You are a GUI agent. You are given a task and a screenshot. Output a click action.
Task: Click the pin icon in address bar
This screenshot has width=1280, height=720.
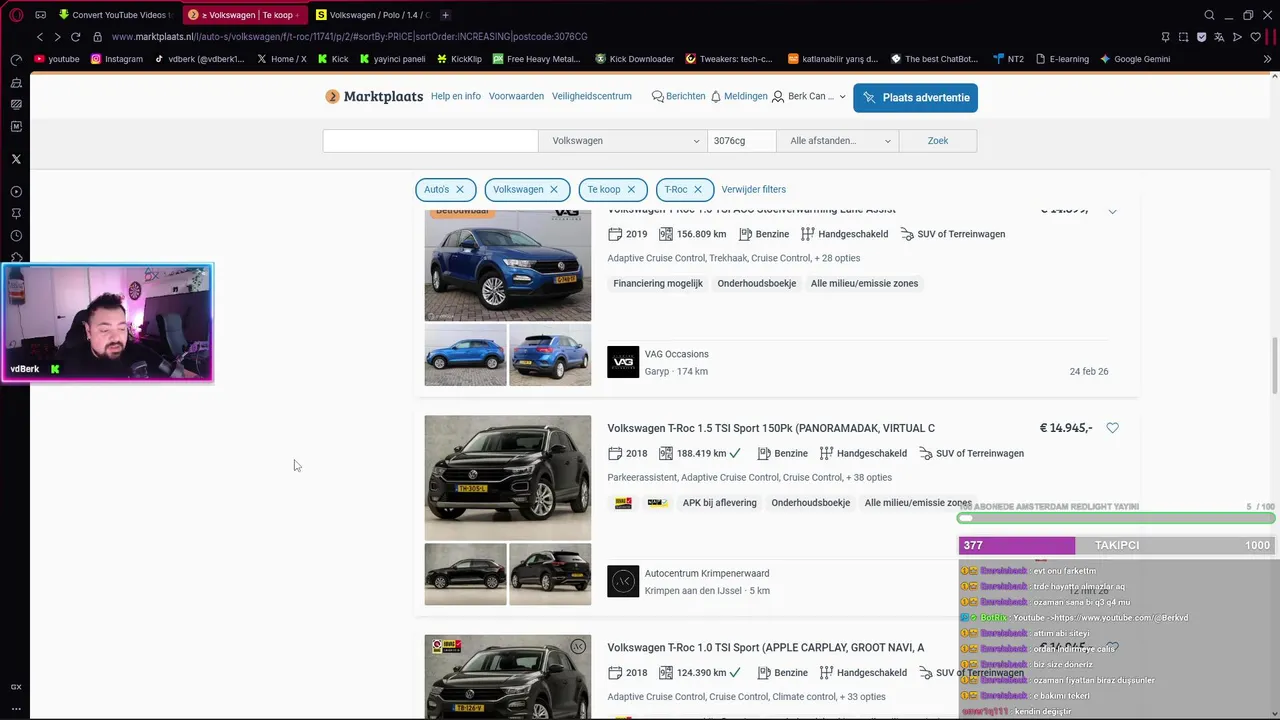[x=1165, y=37]
